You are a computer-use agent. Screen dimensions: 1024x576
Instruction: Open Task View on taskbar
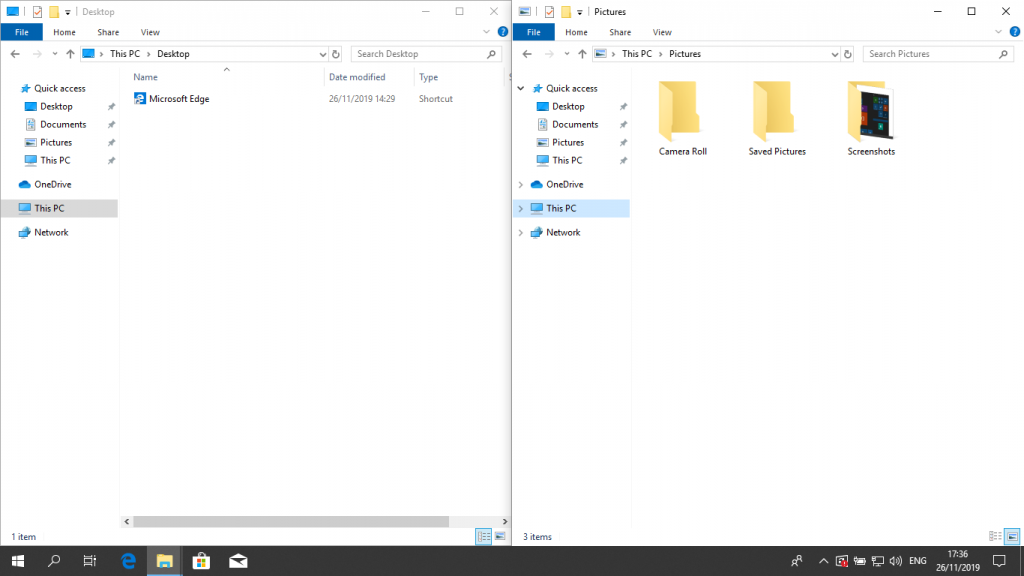[x=90, y=561]
